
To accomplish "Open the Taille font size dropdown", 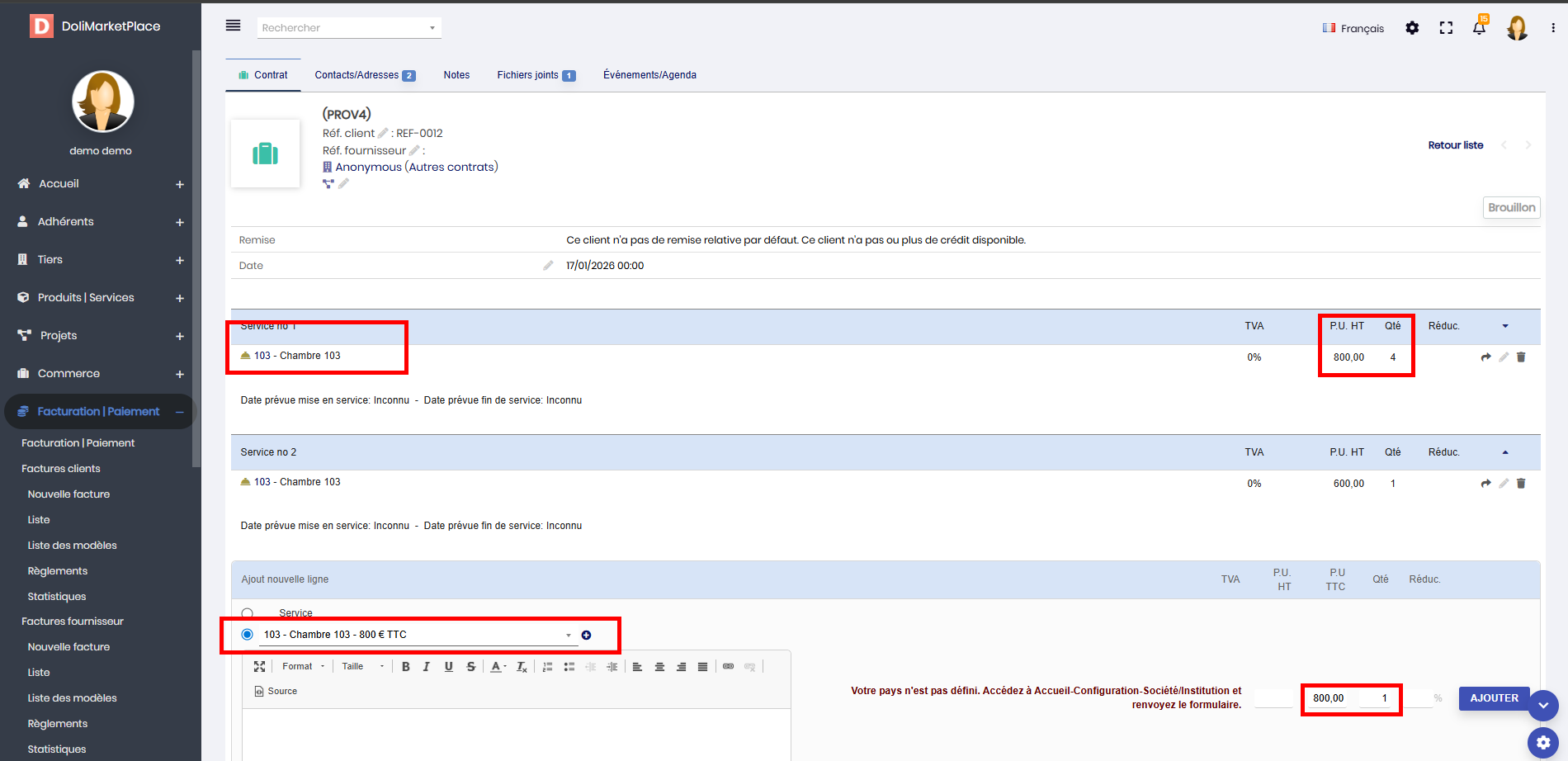I will 363,667.
